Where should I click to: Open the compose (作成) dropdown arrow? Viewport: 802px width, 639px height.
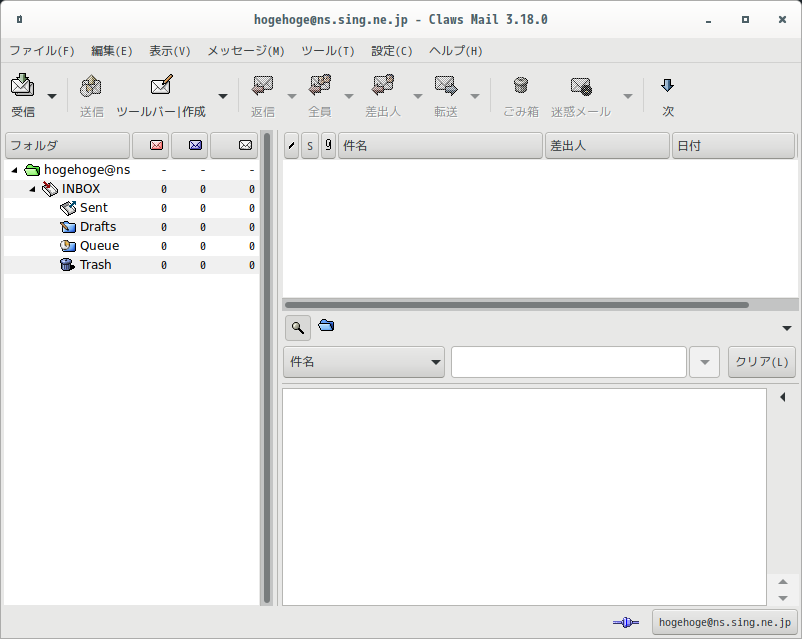(223, 96)
